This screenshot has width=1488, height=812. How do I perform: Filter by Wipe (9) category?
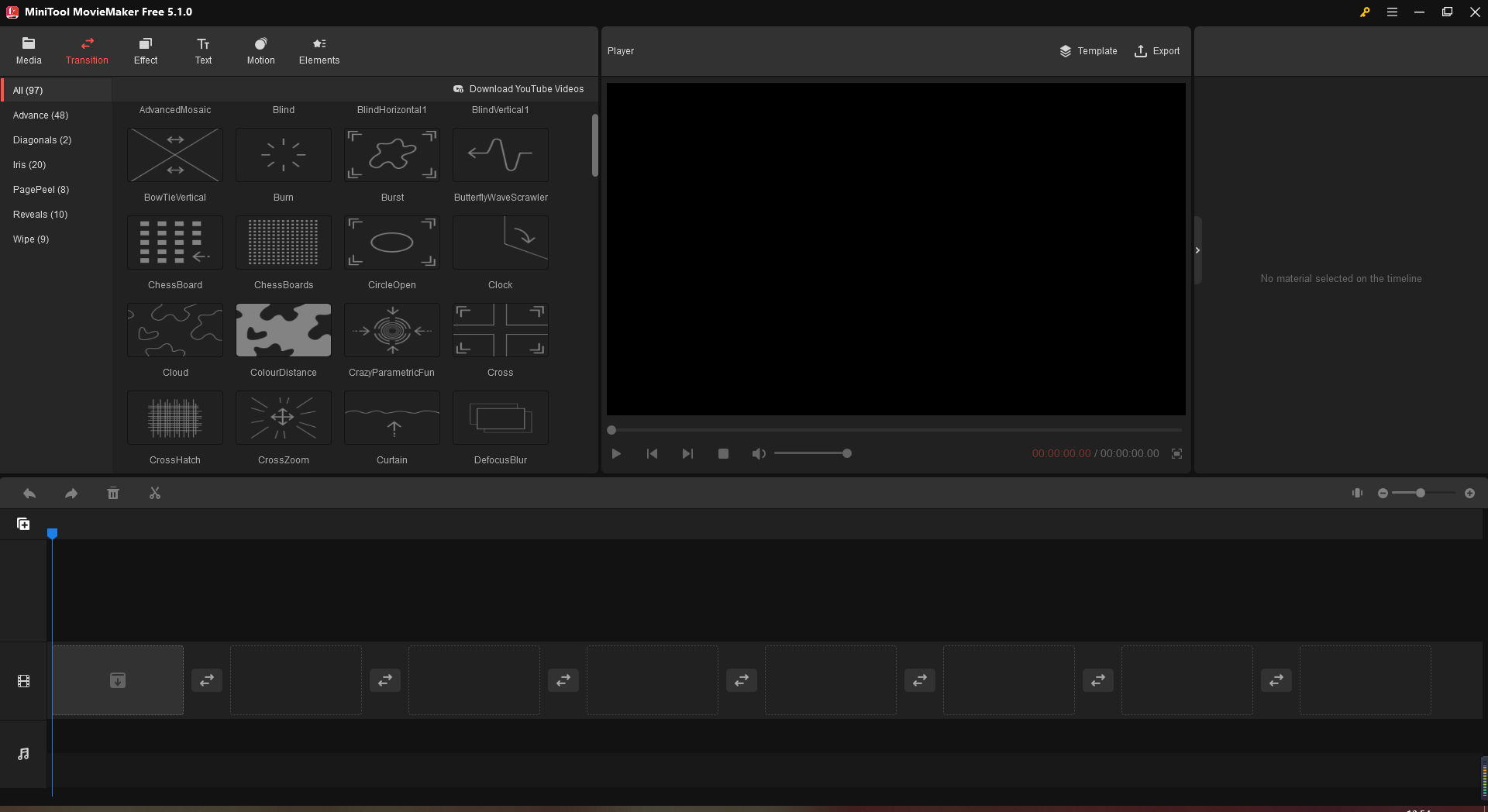click(x=57, y=239)
